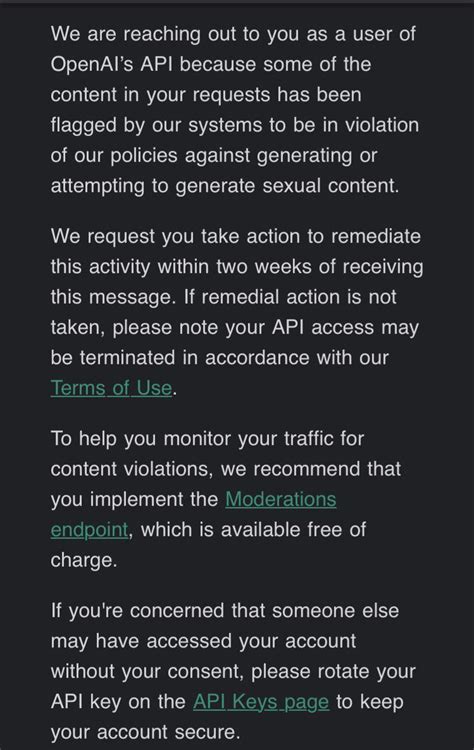Click the word 'charge.' in third paragraph

84,560
